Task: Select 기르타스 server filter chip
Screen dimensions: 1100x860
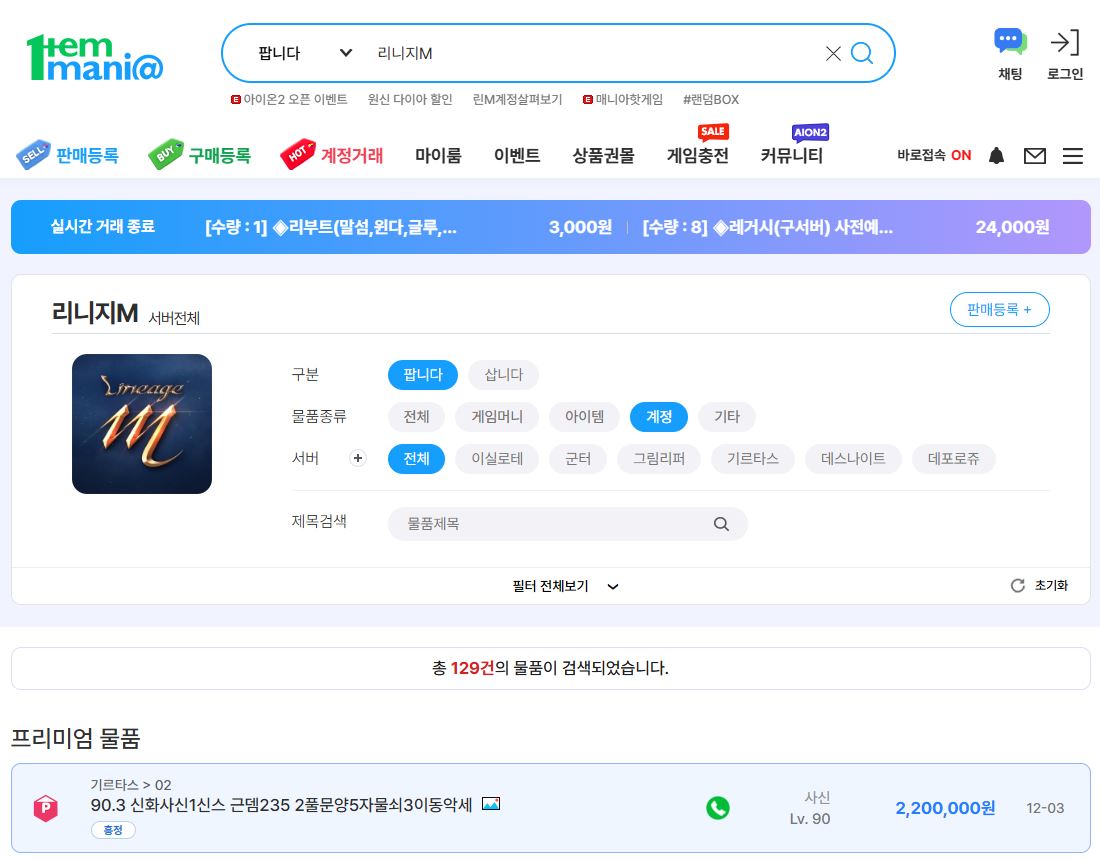Action: [753, 459]
